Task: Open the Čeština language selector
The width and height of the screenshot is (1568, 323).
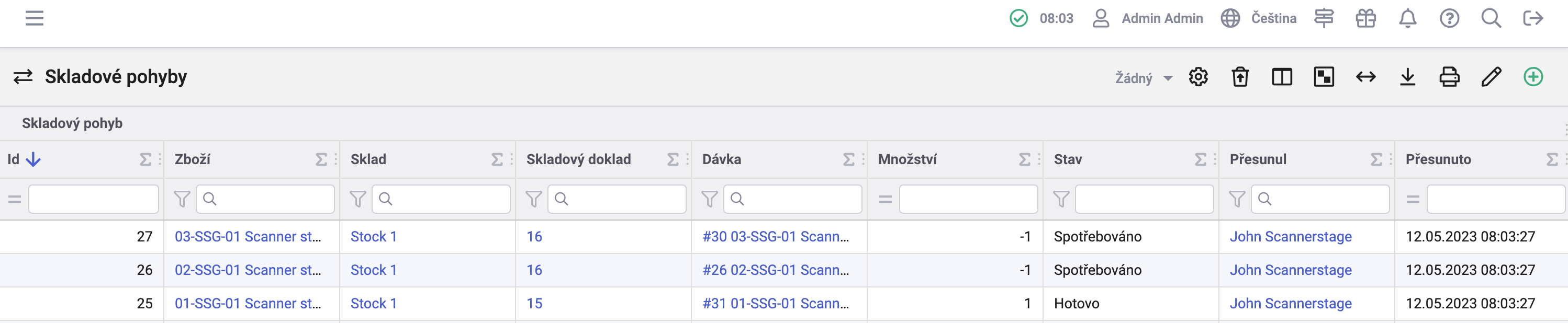Action: coord(1259,18)
